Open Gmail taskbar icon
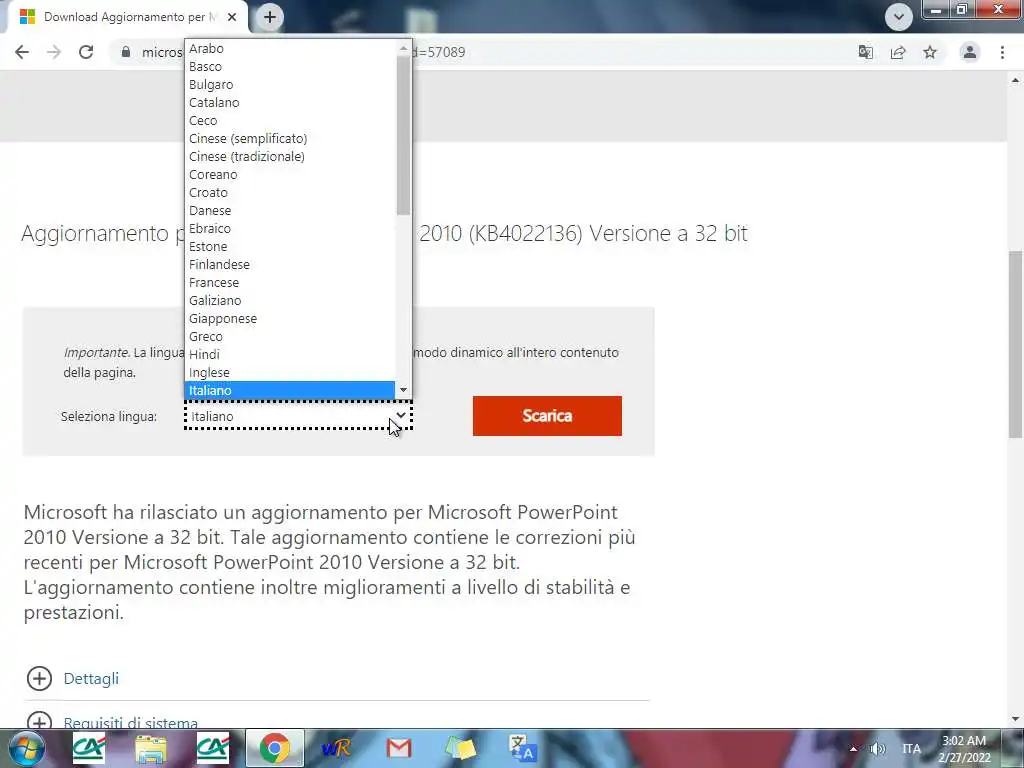Image resolution: width=1024 pixels, height=768 pixels. (398, 748)
